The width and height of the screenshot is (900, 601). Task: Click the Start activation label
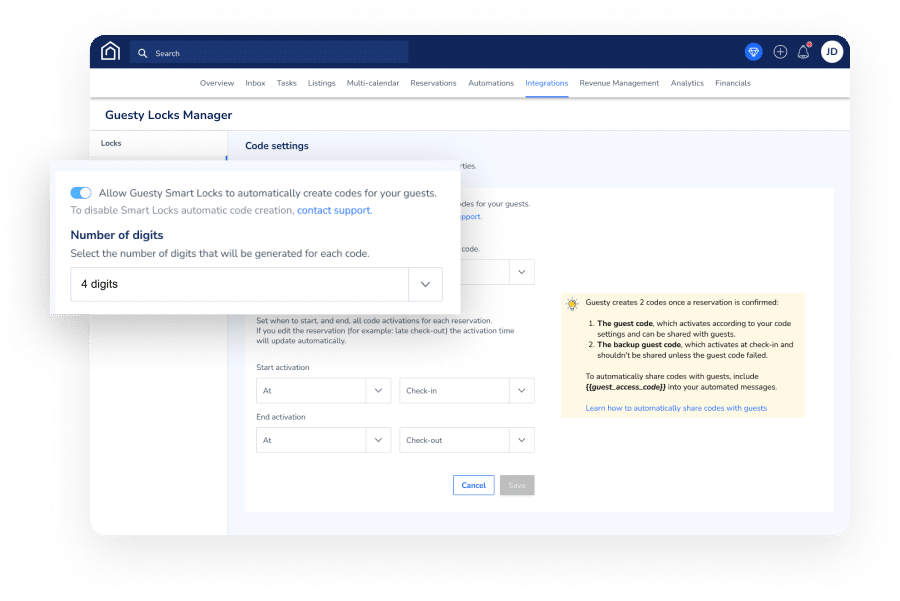(x=282, y=367)
